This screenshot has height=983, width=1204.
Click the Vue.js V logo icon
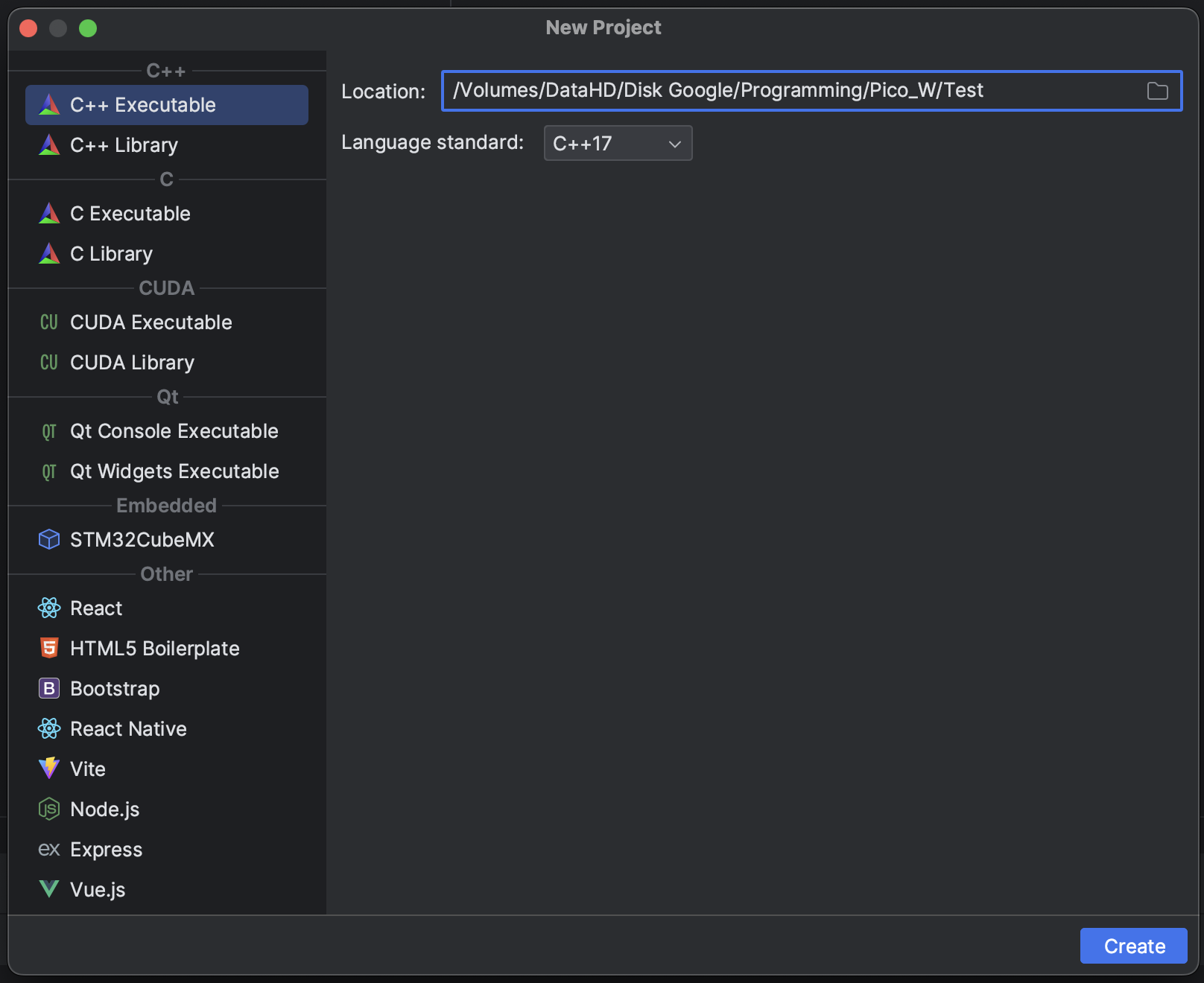pyautogui.click(x=49, y=888)
